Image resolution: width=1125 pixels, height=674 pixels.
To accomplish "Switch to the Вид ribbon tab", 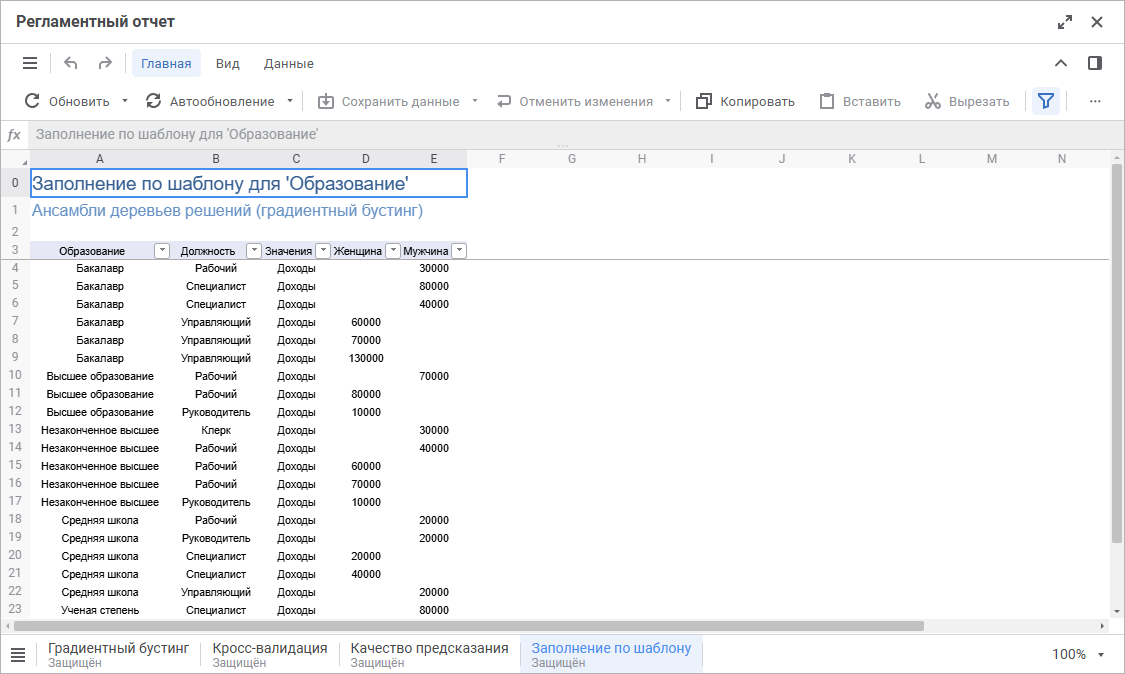I will click(227, 63).
